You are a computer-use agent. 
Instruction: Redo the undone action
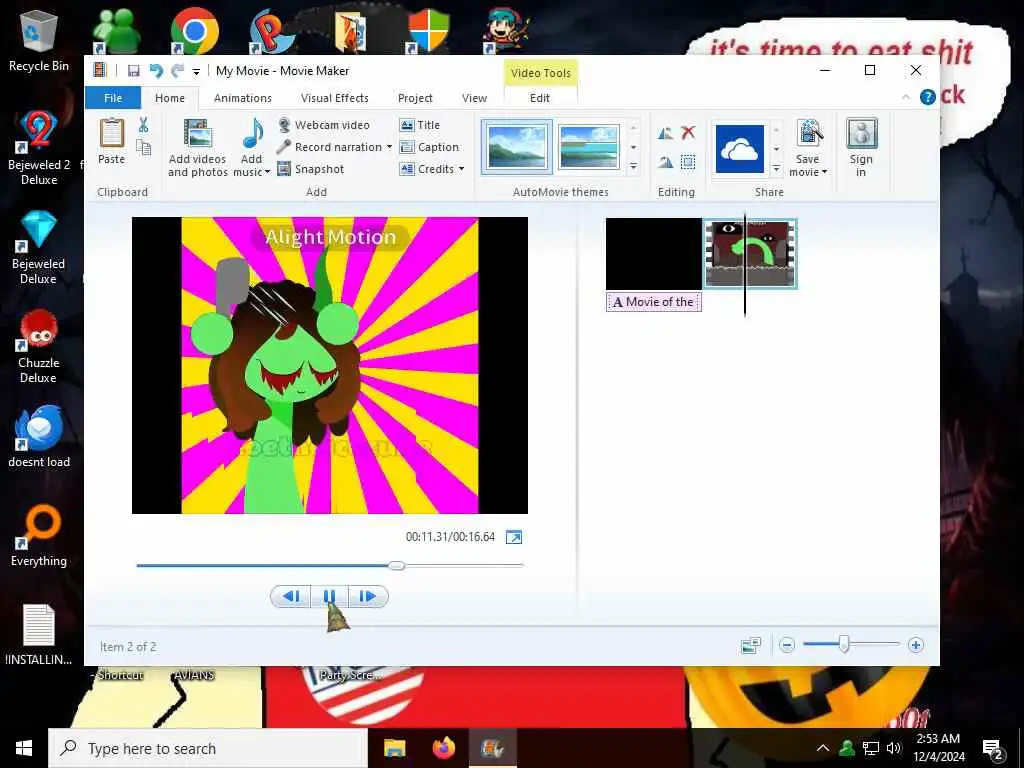click(177, 71)
